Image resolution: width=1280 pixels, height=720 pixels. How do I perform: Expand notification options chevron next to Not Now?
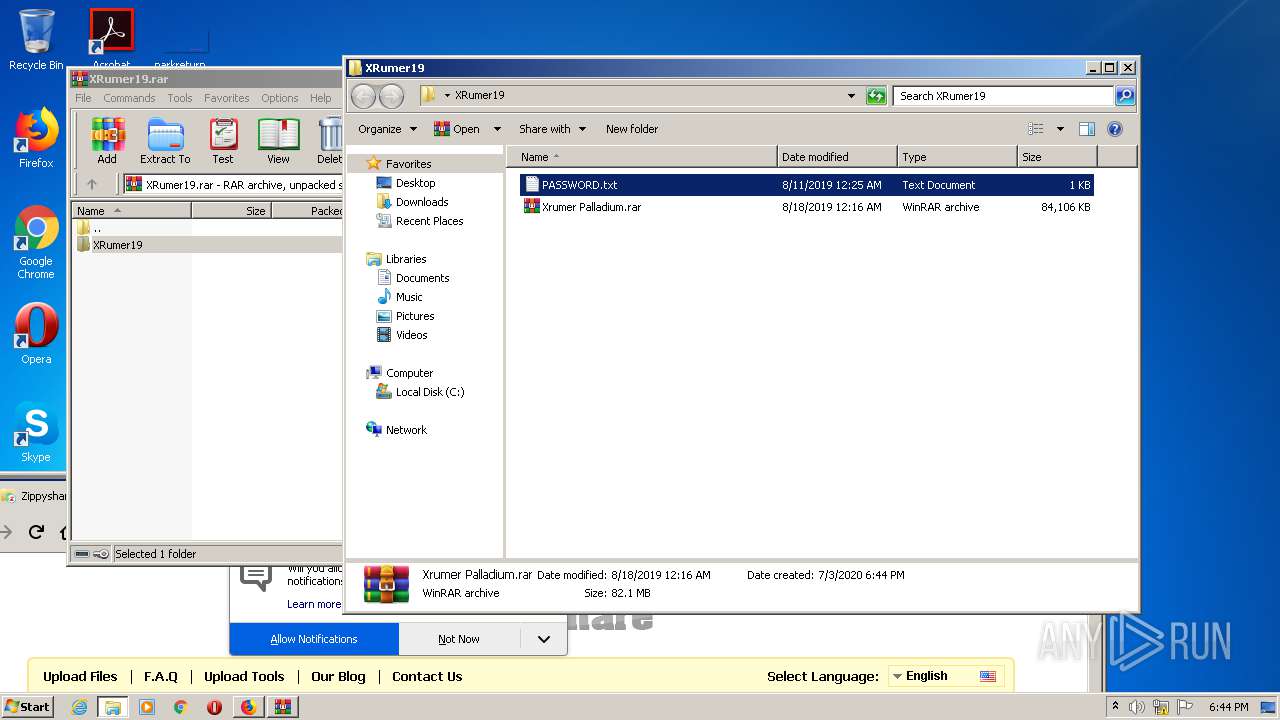tap(543, 639)
